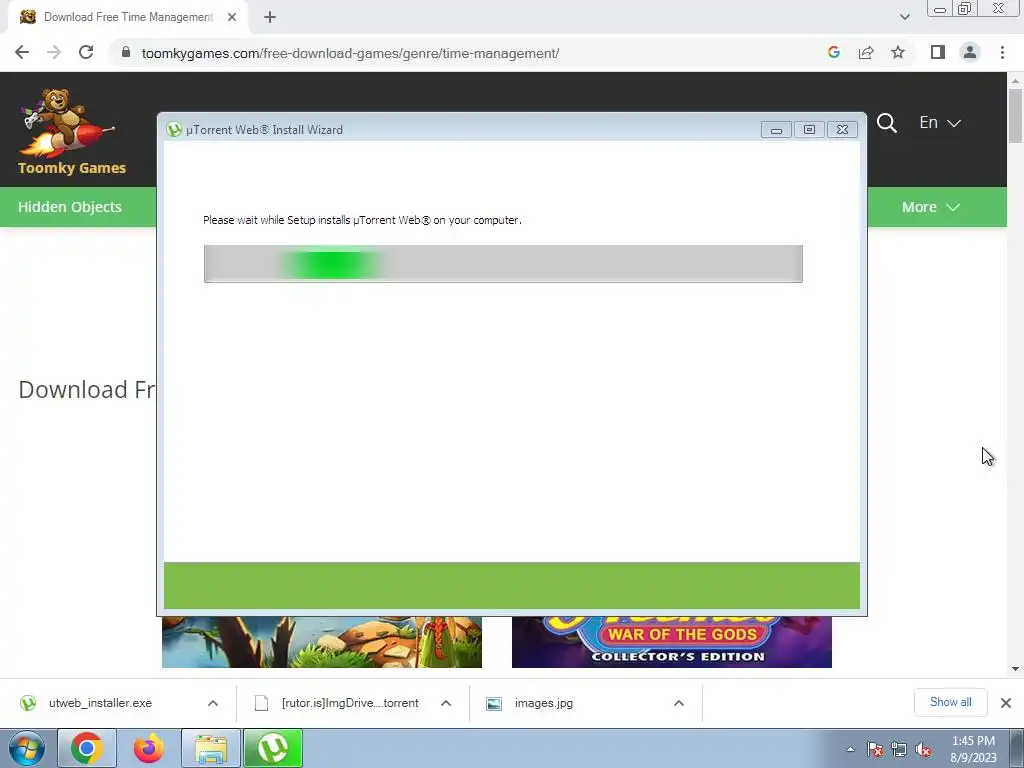Click the wizard's Please wait message

point(362,220)
